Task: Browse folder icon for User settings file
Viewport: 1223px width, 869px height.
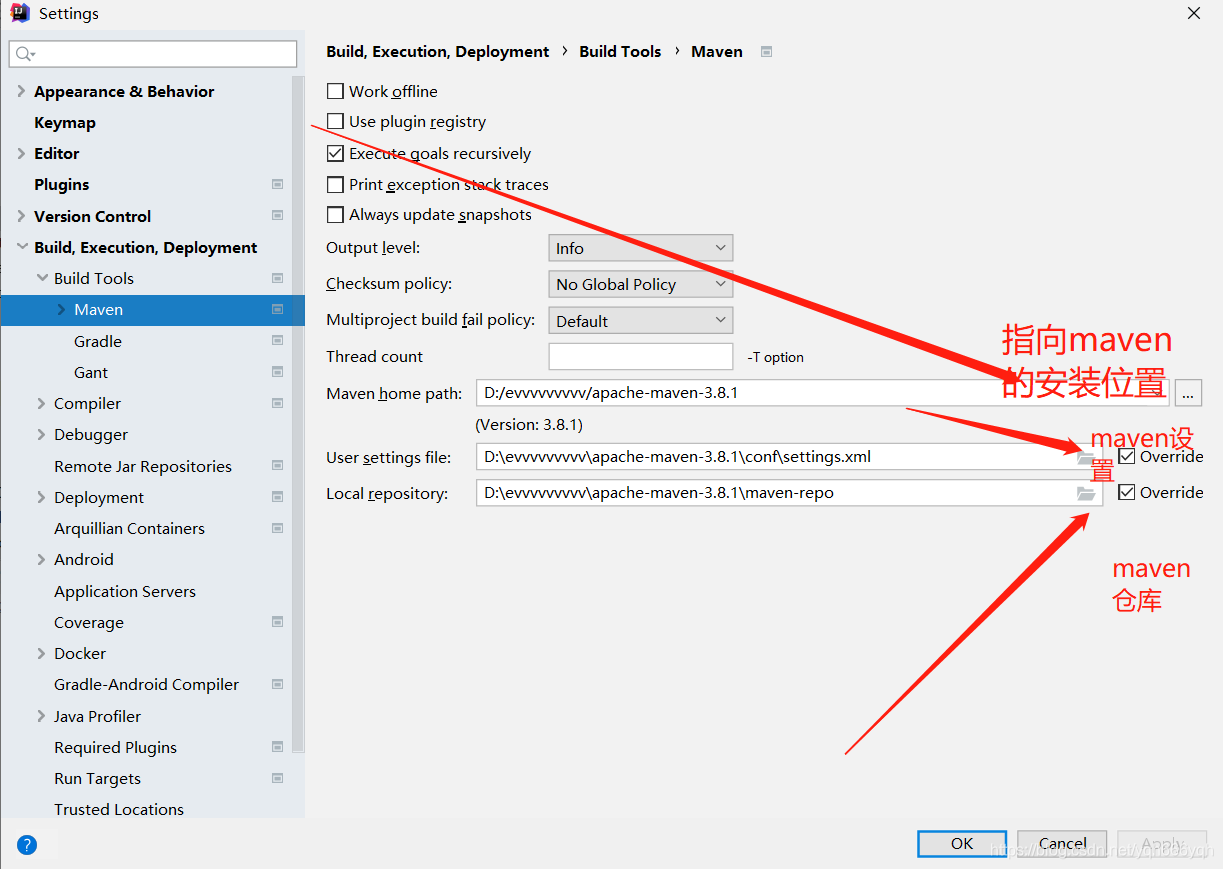Action: coord(1086,457)
